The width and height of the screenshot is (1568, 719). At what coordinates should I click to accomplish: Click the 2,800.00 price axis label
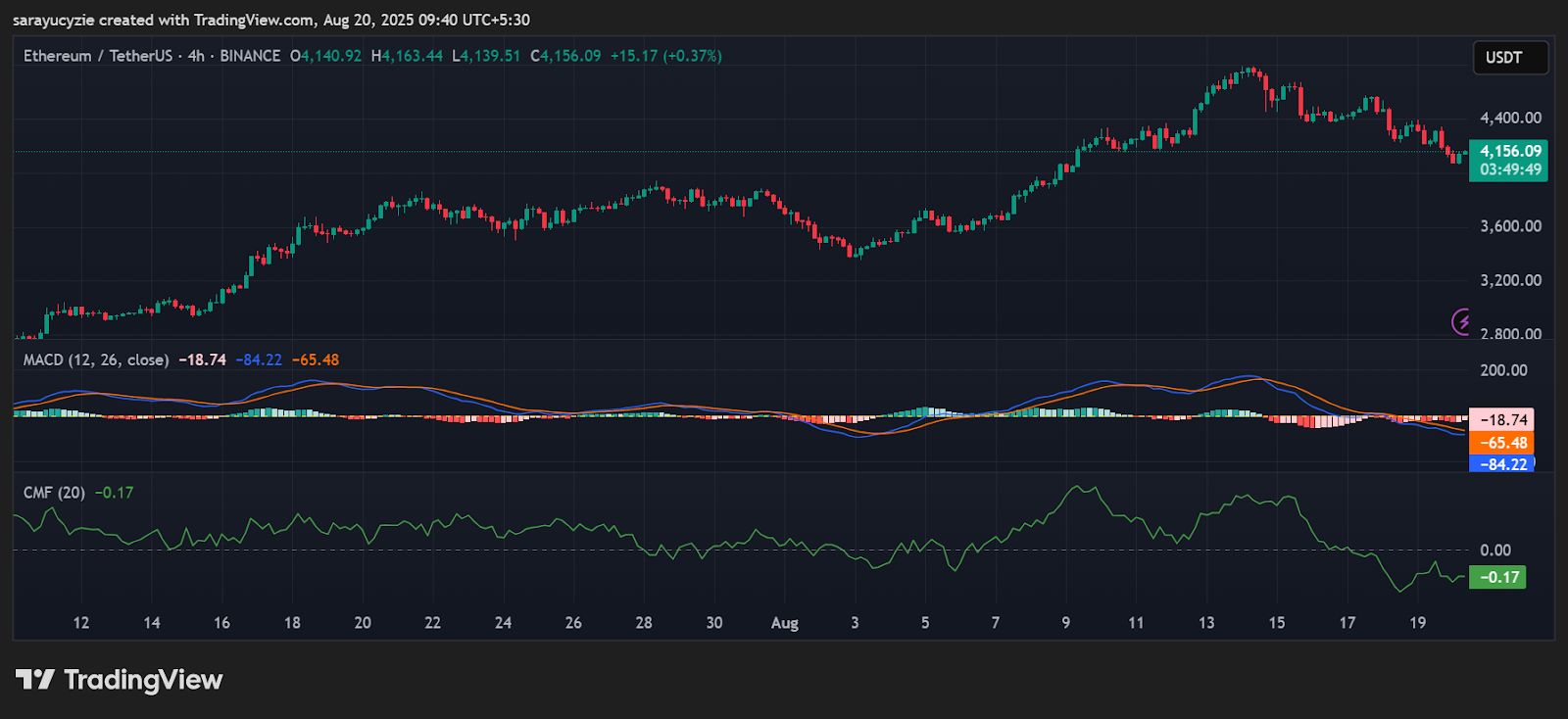(x=1510, y=334)
